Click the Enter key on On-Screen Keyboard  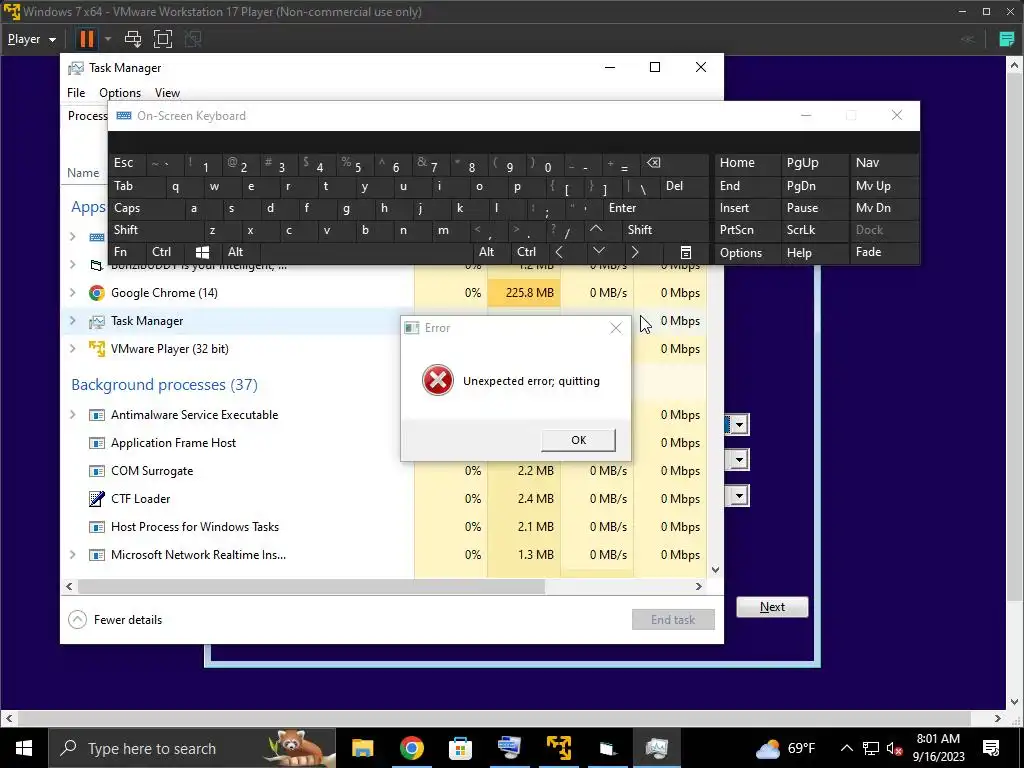point(655,208)
